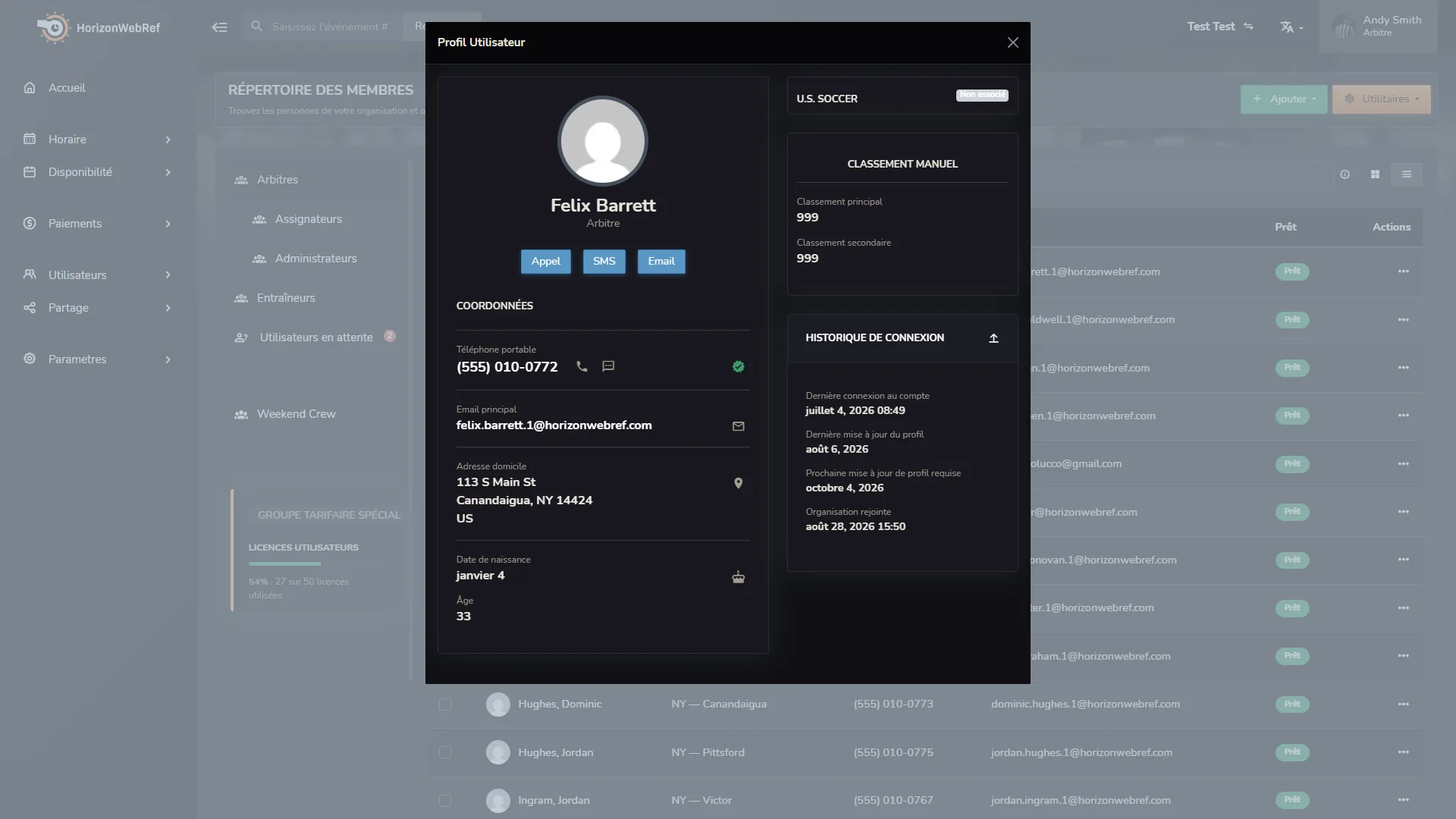Tick the checkbox for Ingram, Jordan
The width and height of the screenshot is (1456, 819).
[x=445, y=801]
